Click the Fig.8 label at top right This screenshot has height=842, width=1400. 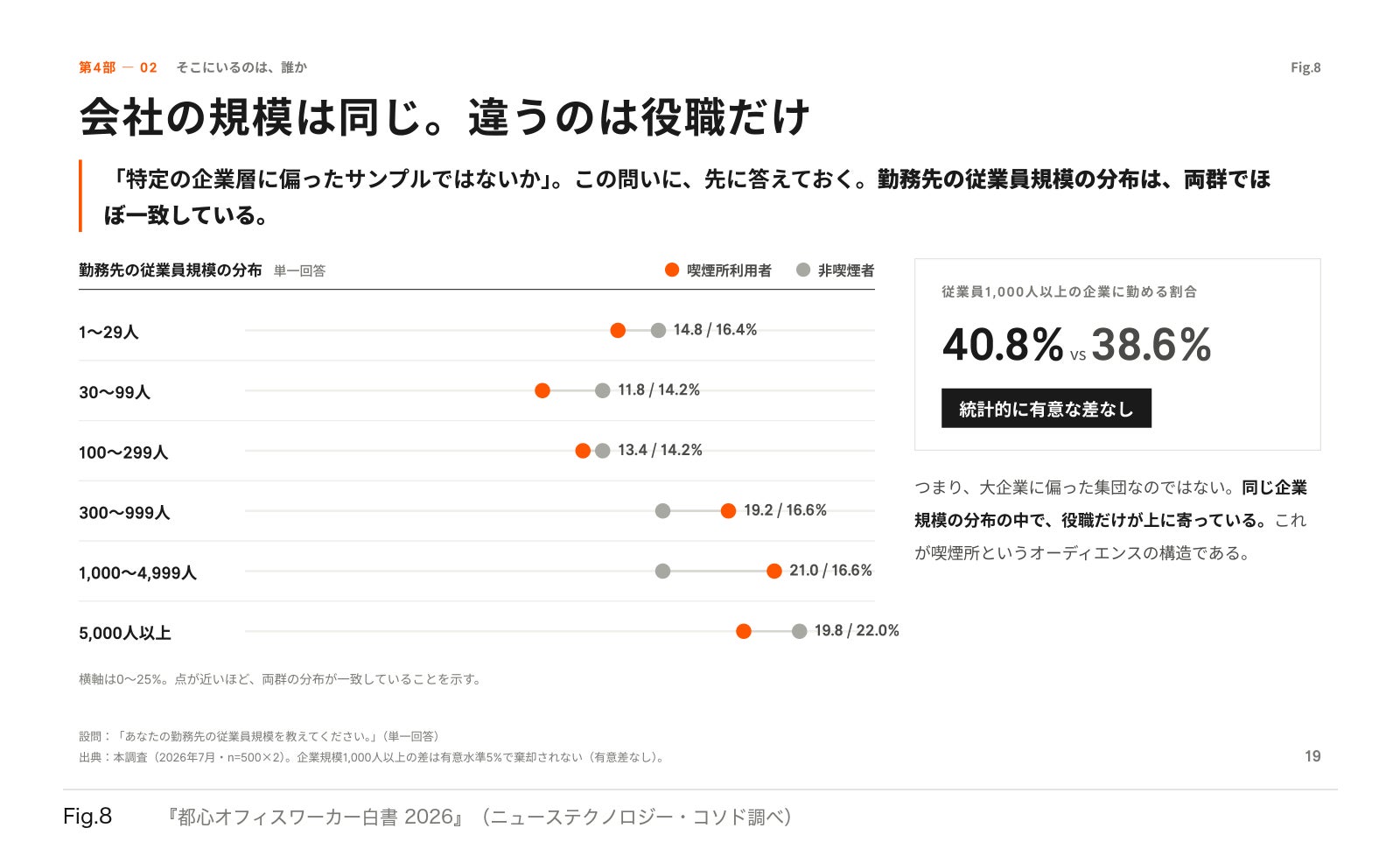(1305, 67)
